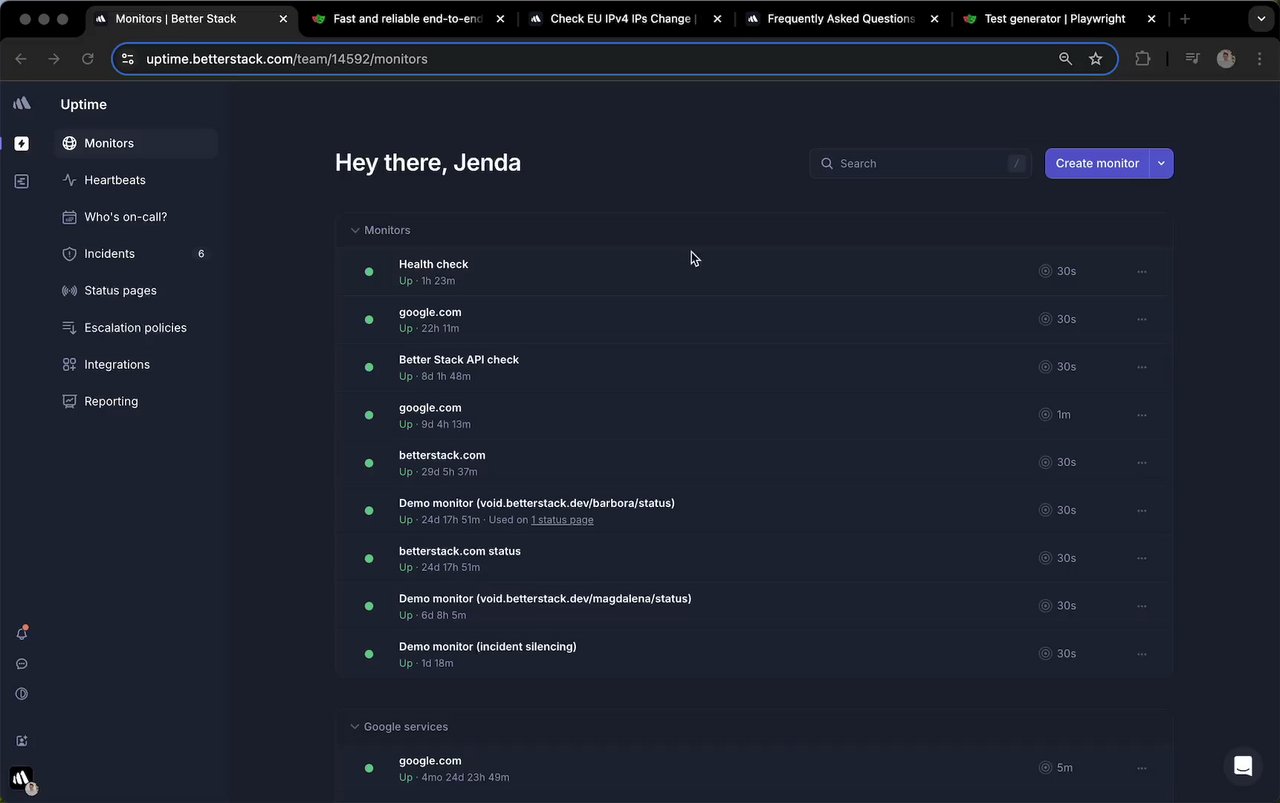This screenshot has width=1280, height=803.
Task: Open the notifications bell in the left rail
Action: click(x=22, y=633)
